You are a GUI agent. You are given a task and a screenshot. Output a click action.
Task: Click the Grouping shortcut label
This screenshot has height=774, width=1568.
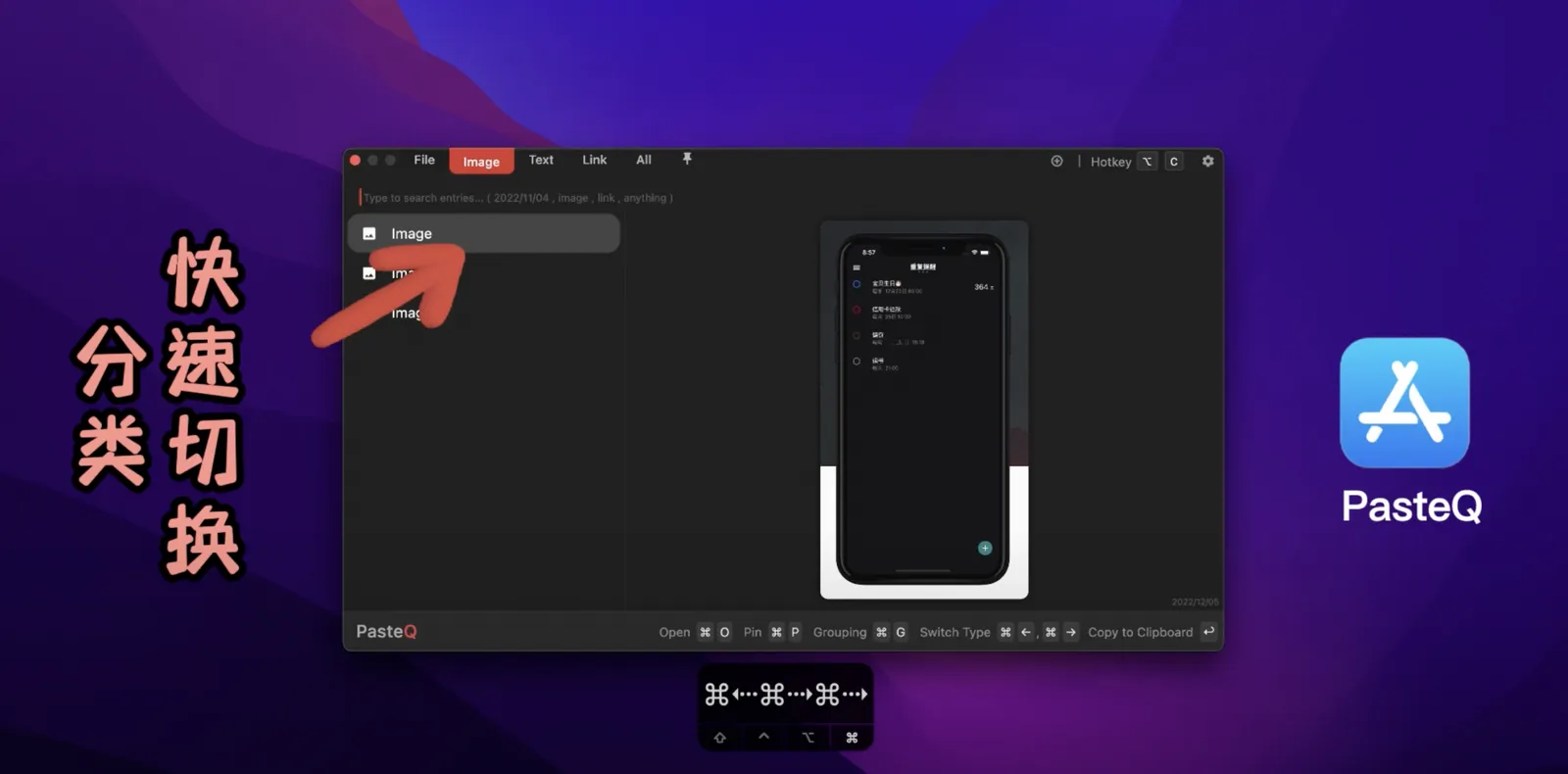pos(840,632)
